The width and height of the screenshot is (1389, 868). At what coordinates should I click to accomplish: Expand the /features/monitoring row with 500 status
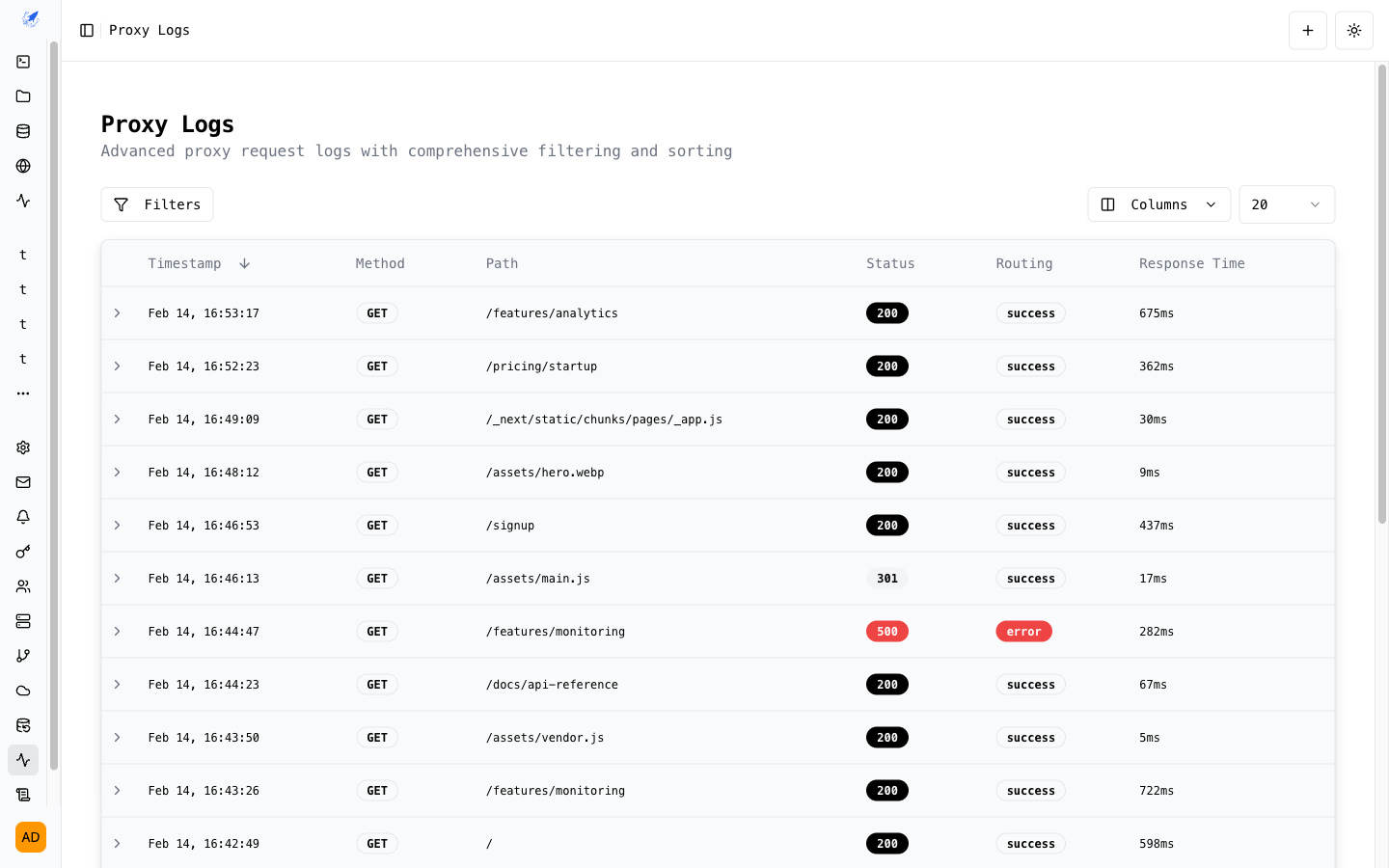click(117, 631)
